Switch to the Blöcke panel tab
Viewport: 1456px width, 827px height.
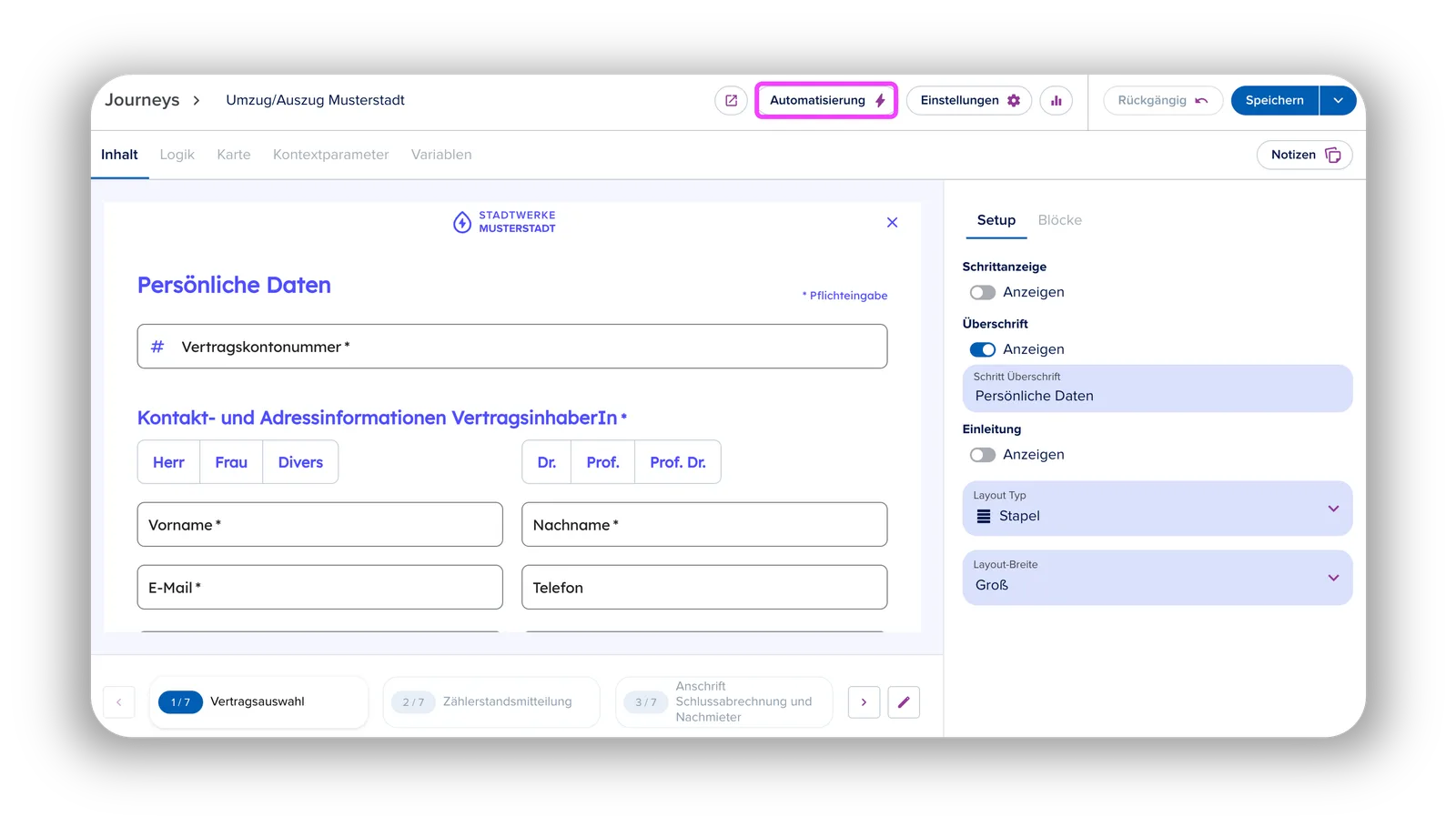coord(1060,220)
